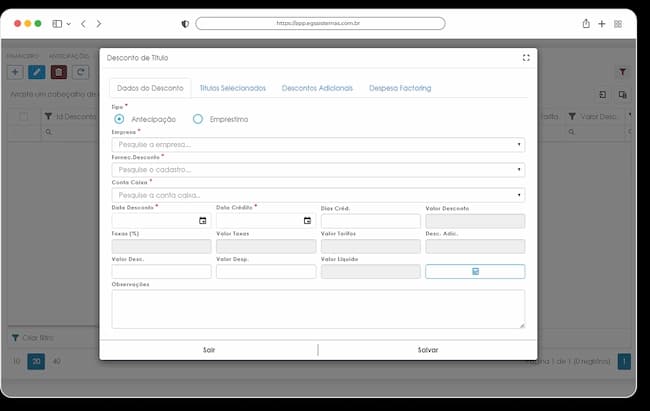Click the Valor Desc. input field
Screen dimensions: 650x411
(161, 271)
